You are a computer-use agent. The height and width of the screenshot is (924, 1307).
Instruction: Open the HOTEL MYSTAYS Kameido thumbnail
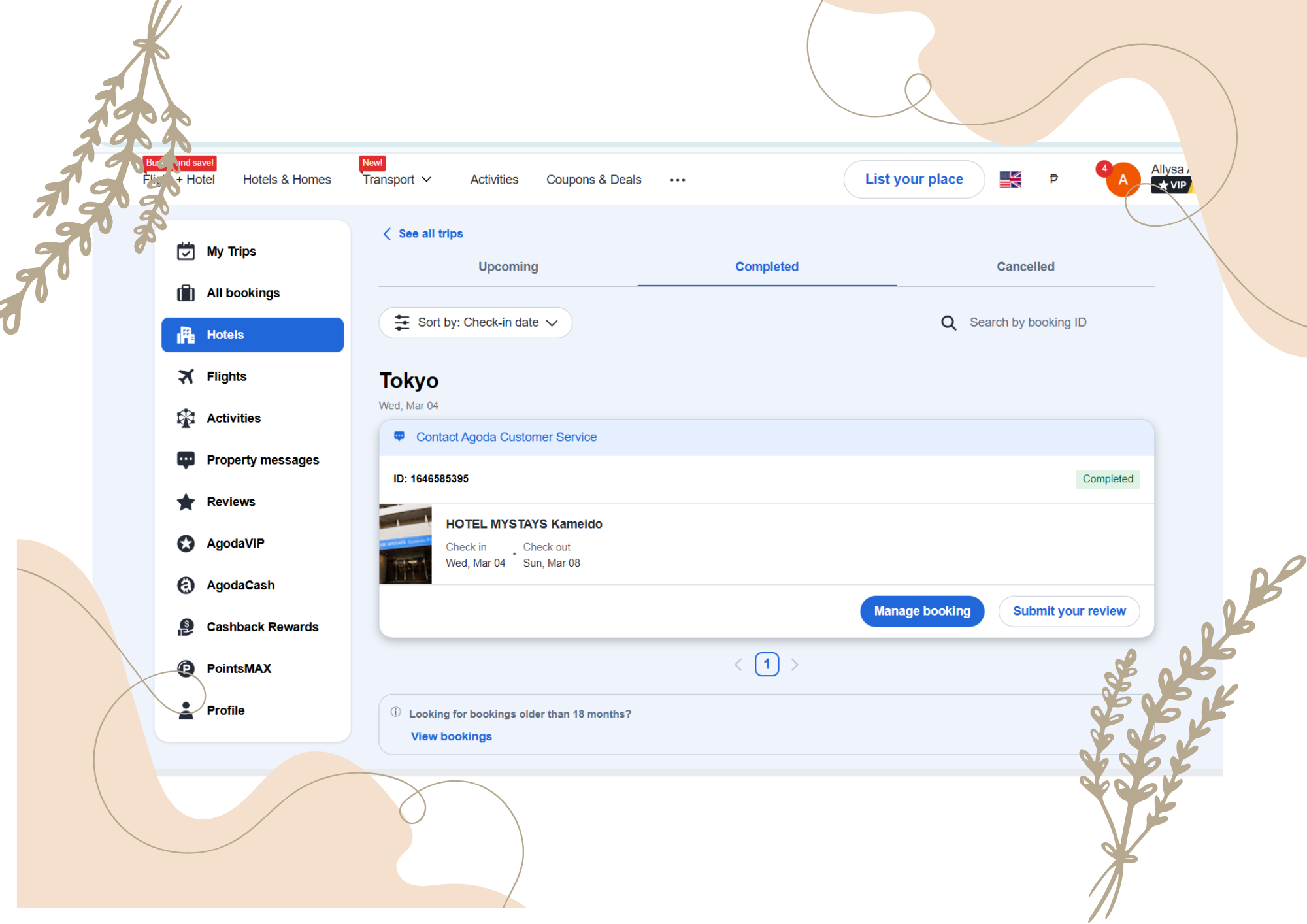(405, 544)
